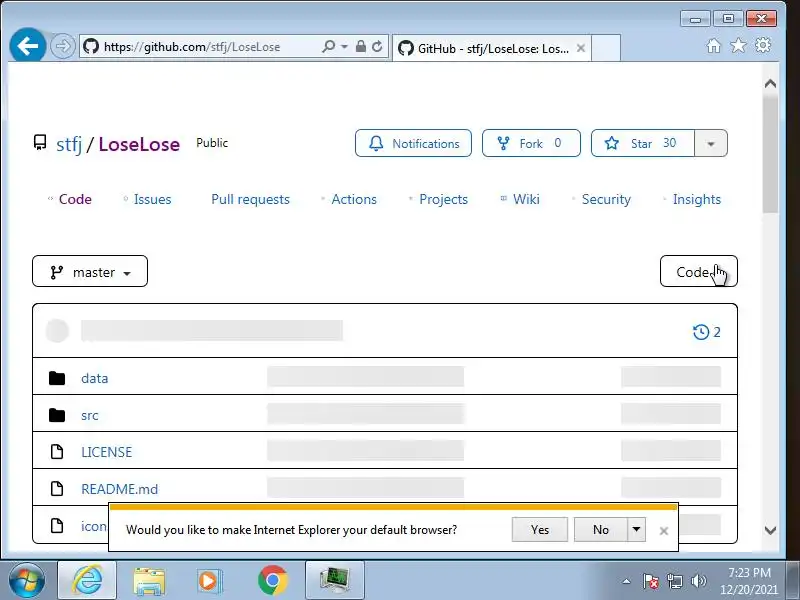
Task: Fork the repository with the Fork button
Action: pos(531,143)
